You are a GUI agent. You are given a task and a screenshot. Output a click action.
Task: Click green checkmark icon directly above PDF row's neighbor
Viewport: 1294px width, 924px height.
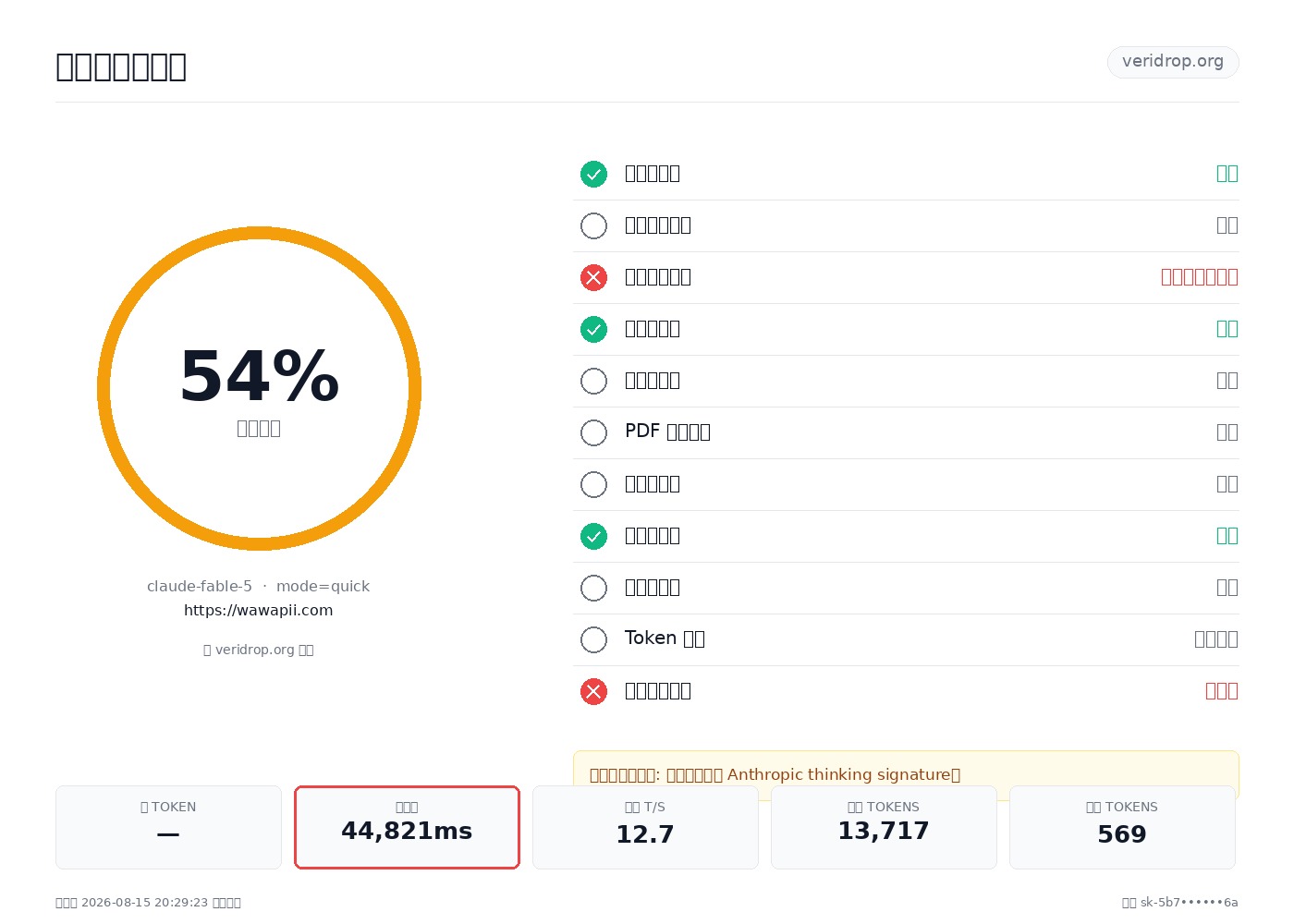tap(593, 329)
